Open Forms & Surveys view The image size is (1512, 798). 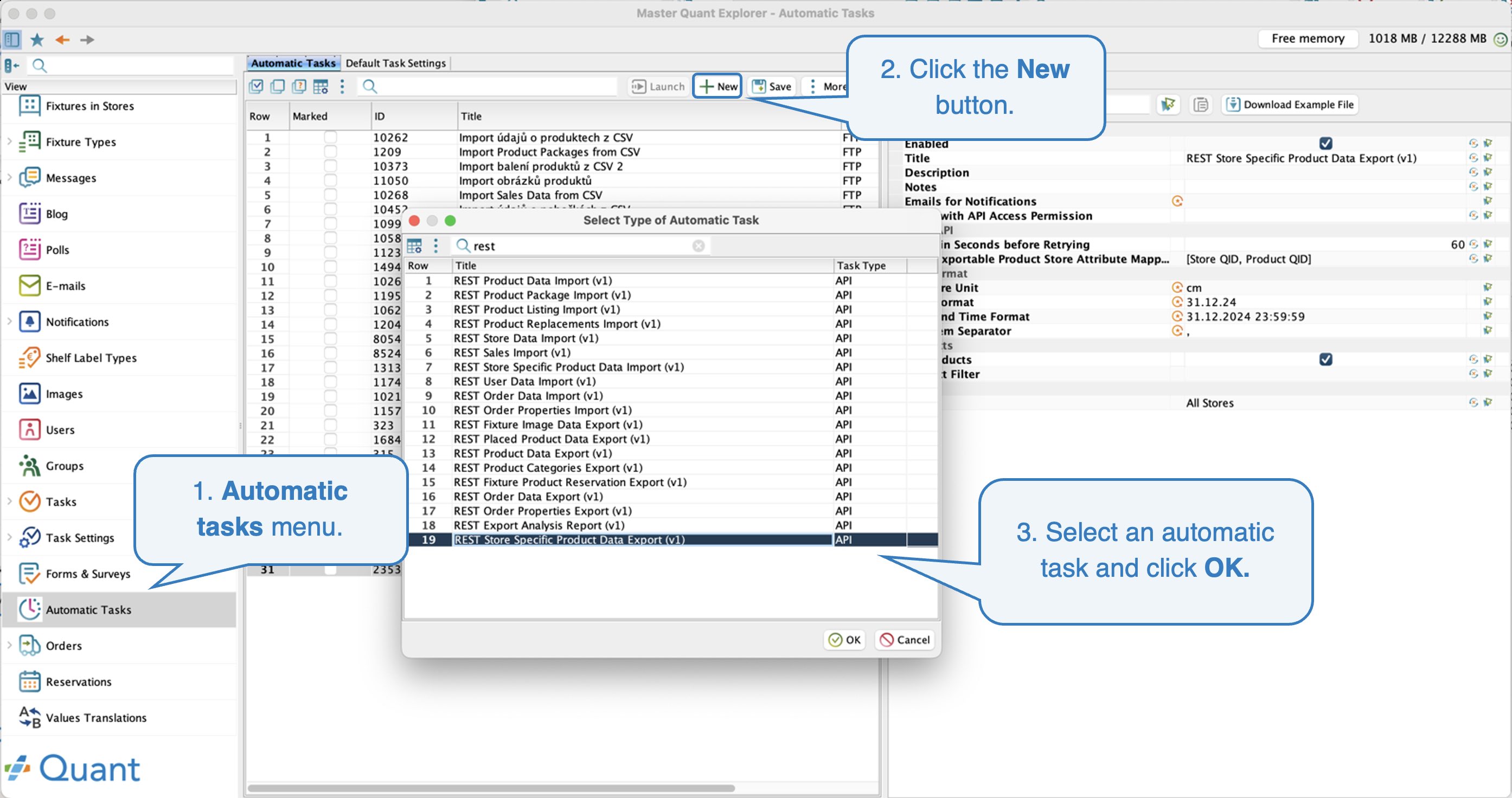(x=88, y=574)
